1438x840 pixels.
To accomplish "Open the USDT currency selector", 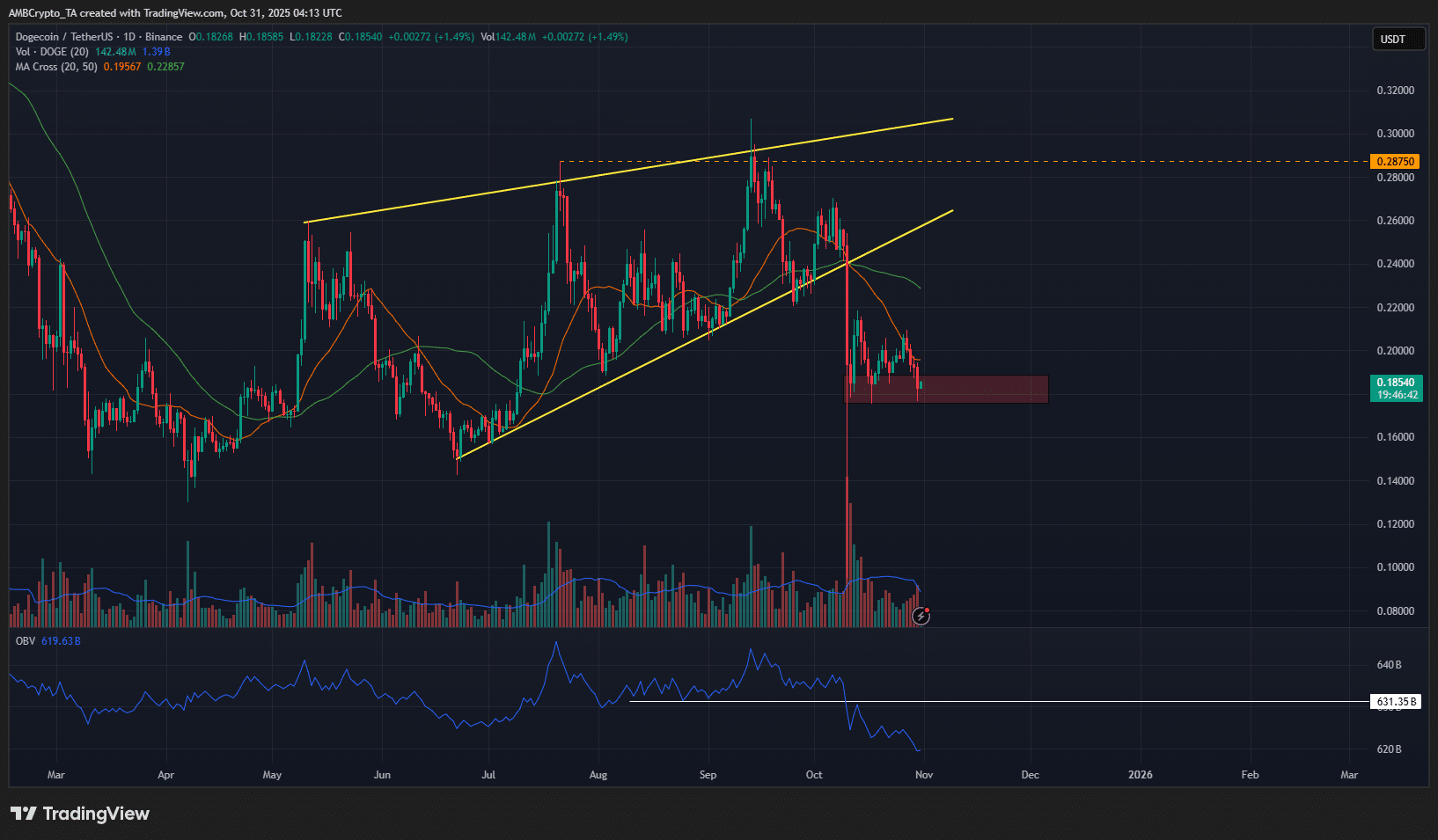I will [x=1398, y=39].
